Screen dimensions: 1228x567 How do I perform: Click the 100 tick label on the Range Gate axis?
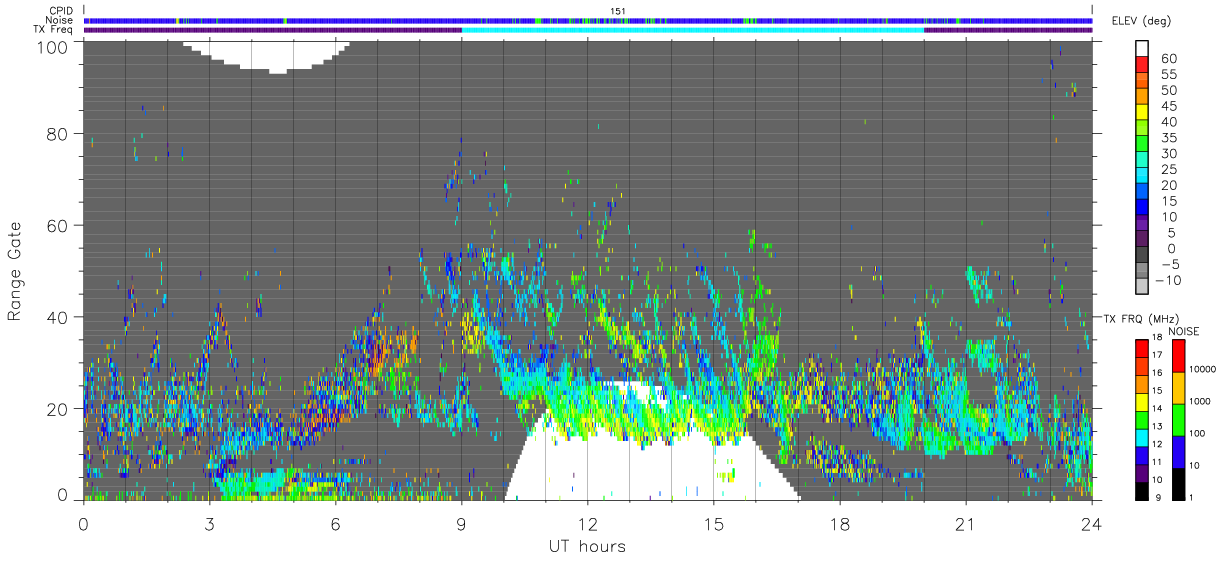pyautogui.click(x=53, y=47)
